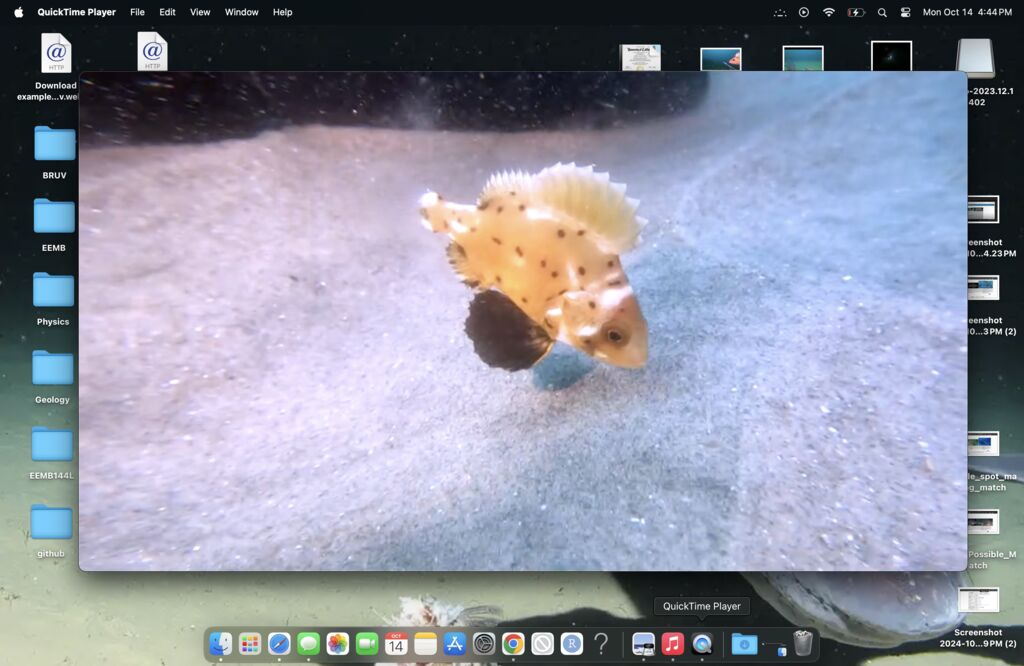
Task: Open the View menu
Action: 200,12
